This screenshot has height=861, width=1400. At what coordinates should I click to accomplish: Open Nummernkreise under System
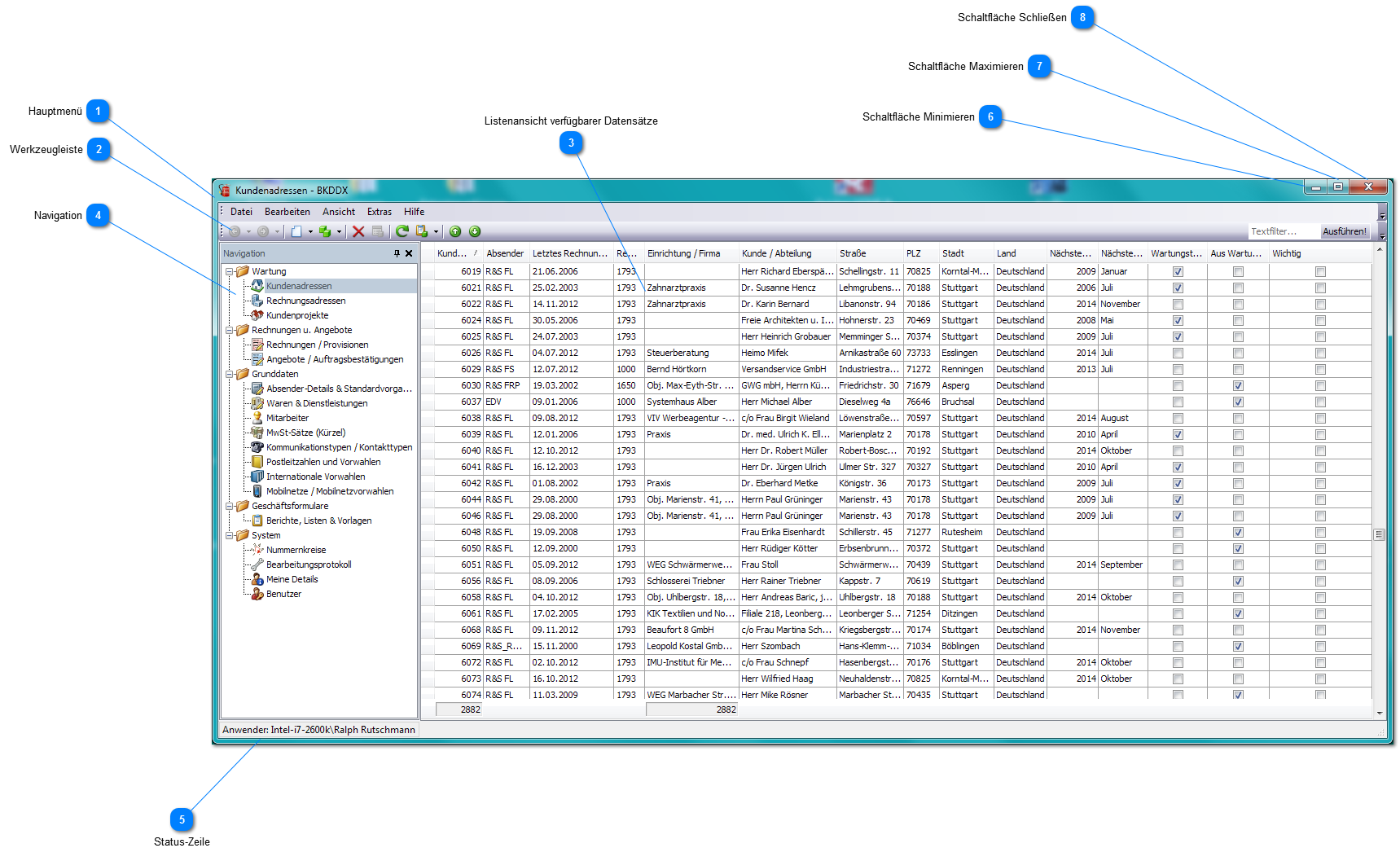point(296,550)
